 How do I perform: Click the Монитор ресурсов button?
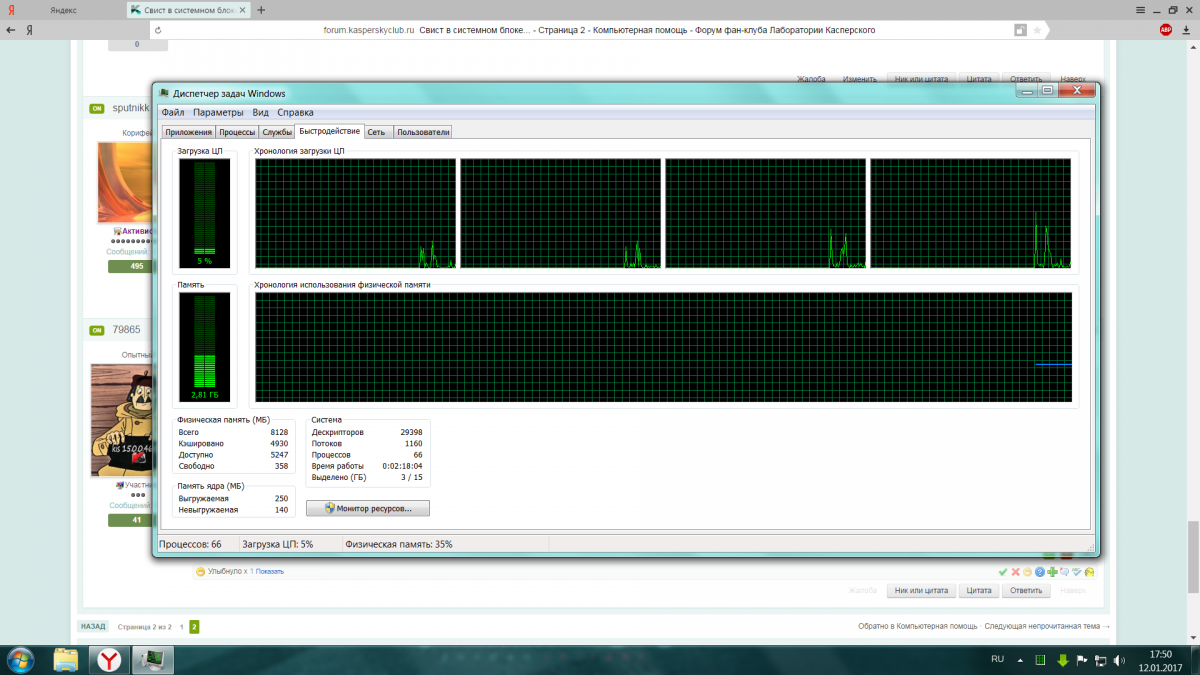pyautogui.click(x=367, y=508)
